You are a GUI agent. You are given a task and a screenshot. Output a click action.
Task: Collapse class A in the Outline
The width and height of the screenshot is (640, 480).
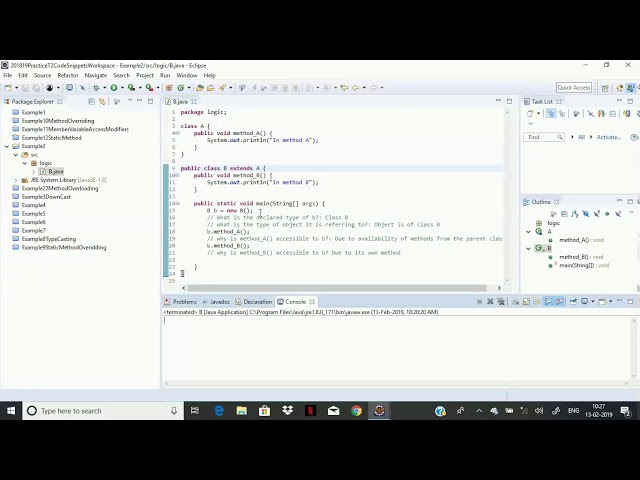pos(529,231)
